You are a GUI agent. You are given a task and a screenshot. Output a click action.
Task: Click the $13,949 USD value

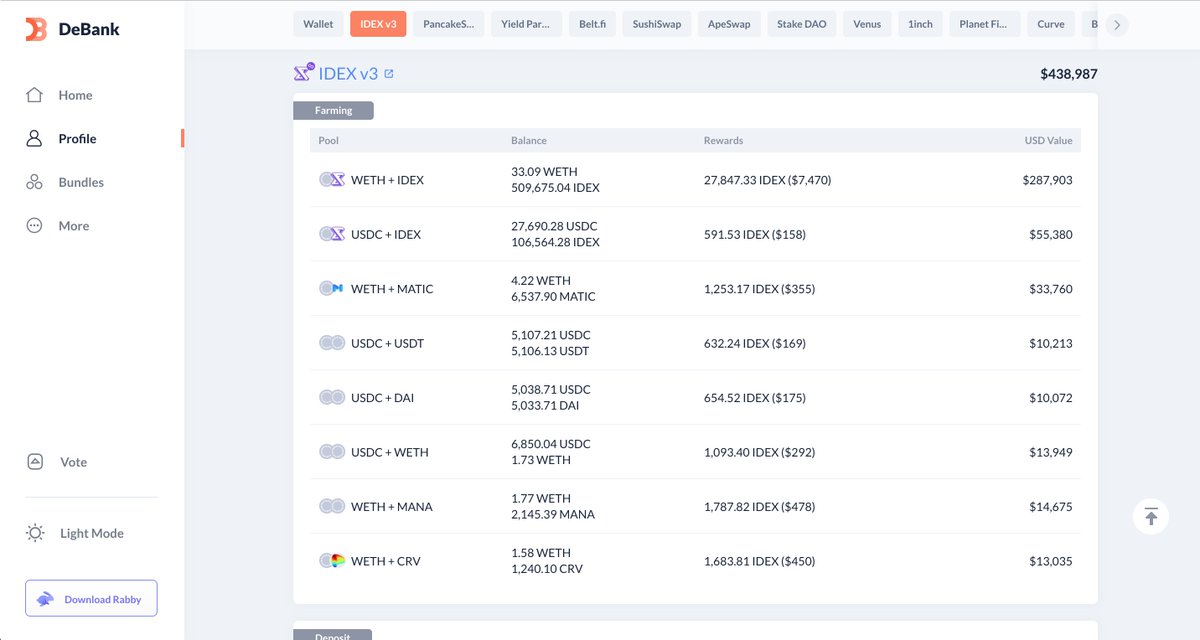coord(1051,452)
